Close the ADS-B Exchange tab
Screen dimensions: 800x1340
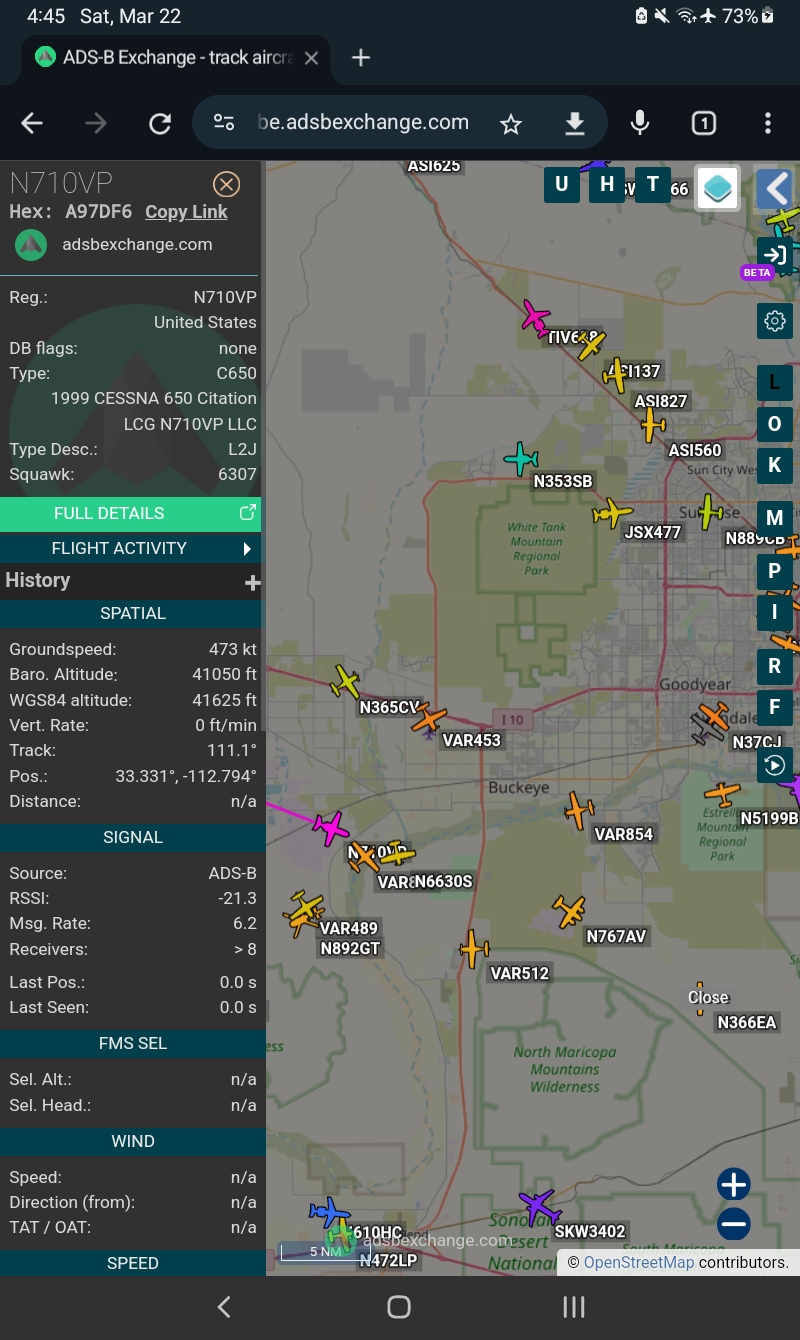pyautogui.click(x=311, y=58)
